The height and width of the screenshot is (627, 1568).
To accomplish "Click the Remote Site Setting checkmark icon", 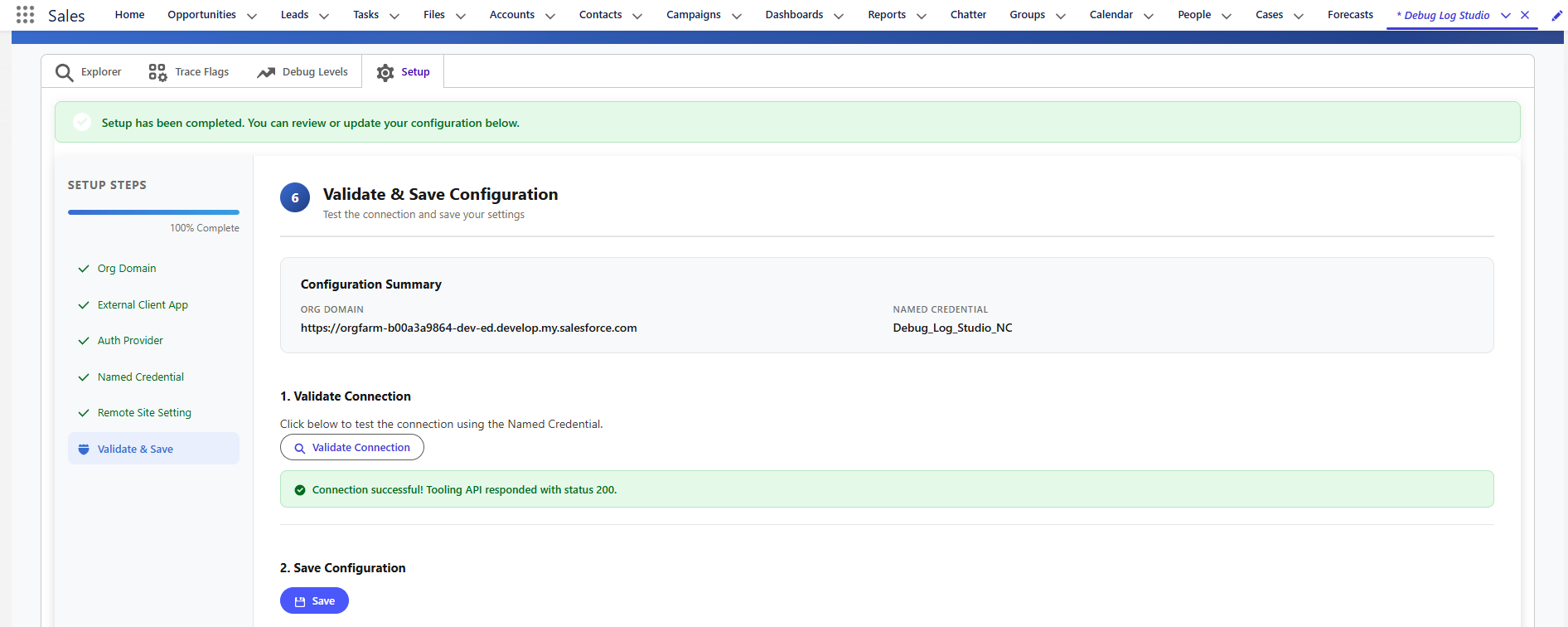I will pos(84,413).
